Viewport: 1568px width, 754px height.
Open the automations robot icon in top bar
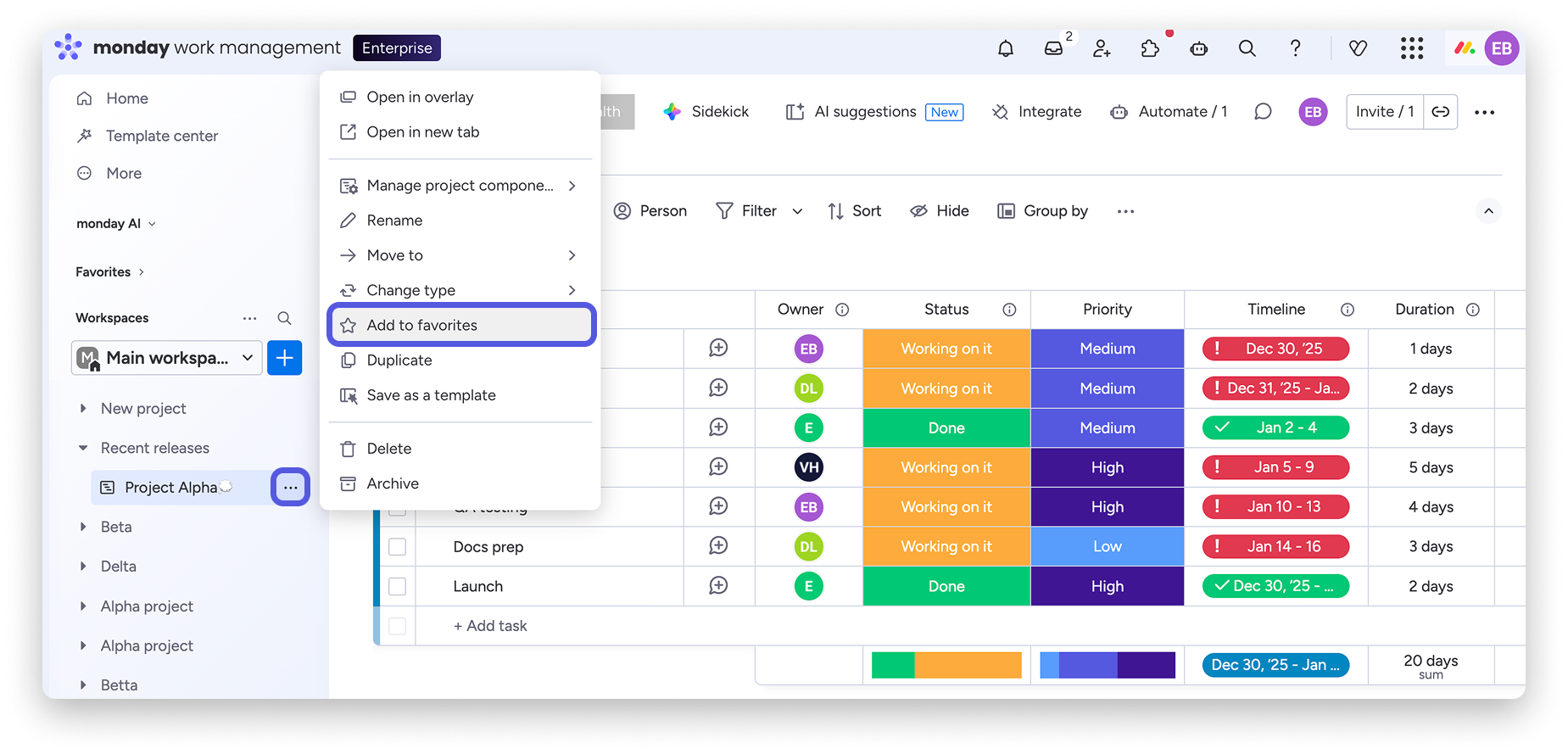[x=1198, y=48]
